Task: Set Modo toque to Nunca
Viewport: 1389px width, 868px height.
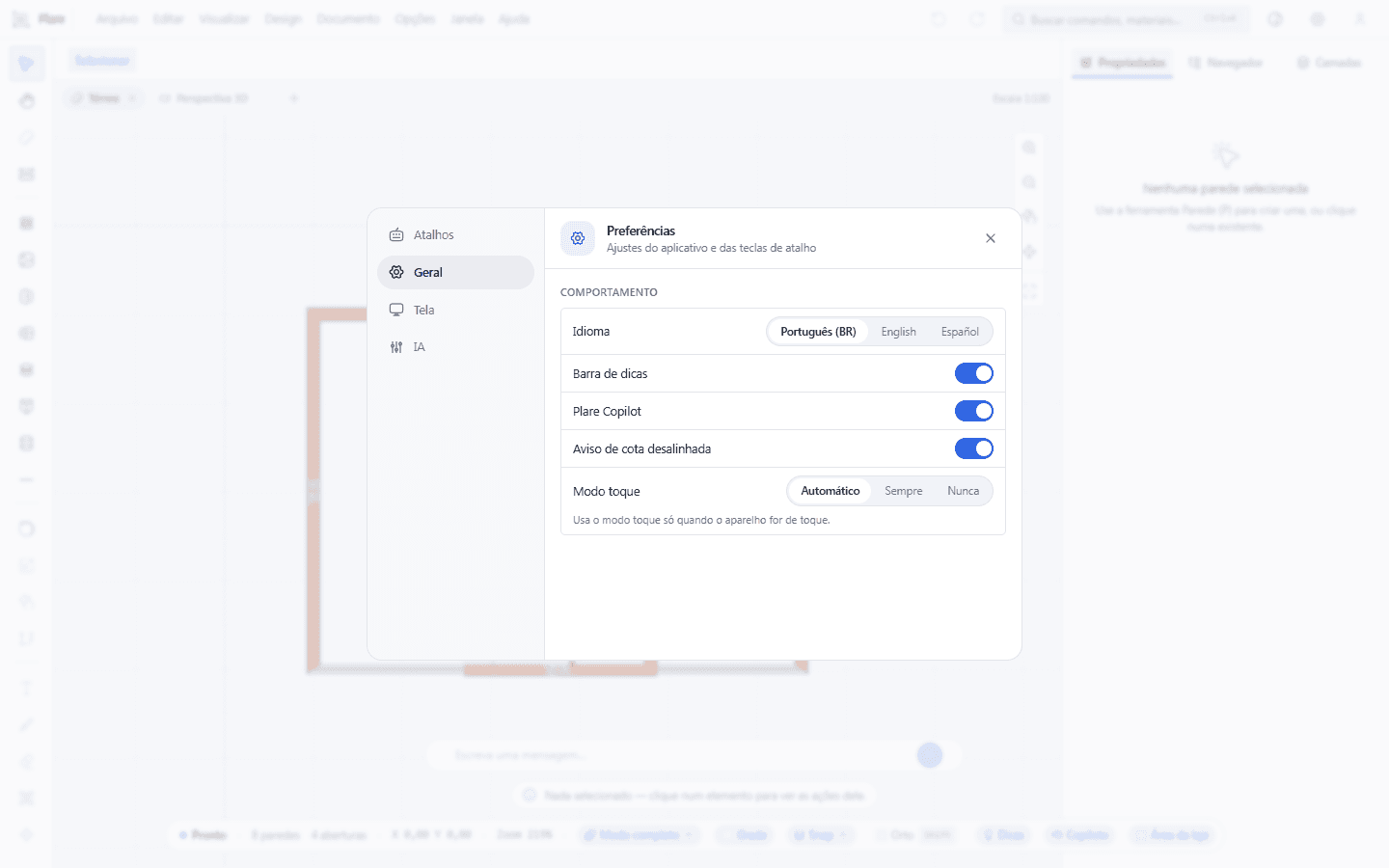Action: click(x=963, y=491)
